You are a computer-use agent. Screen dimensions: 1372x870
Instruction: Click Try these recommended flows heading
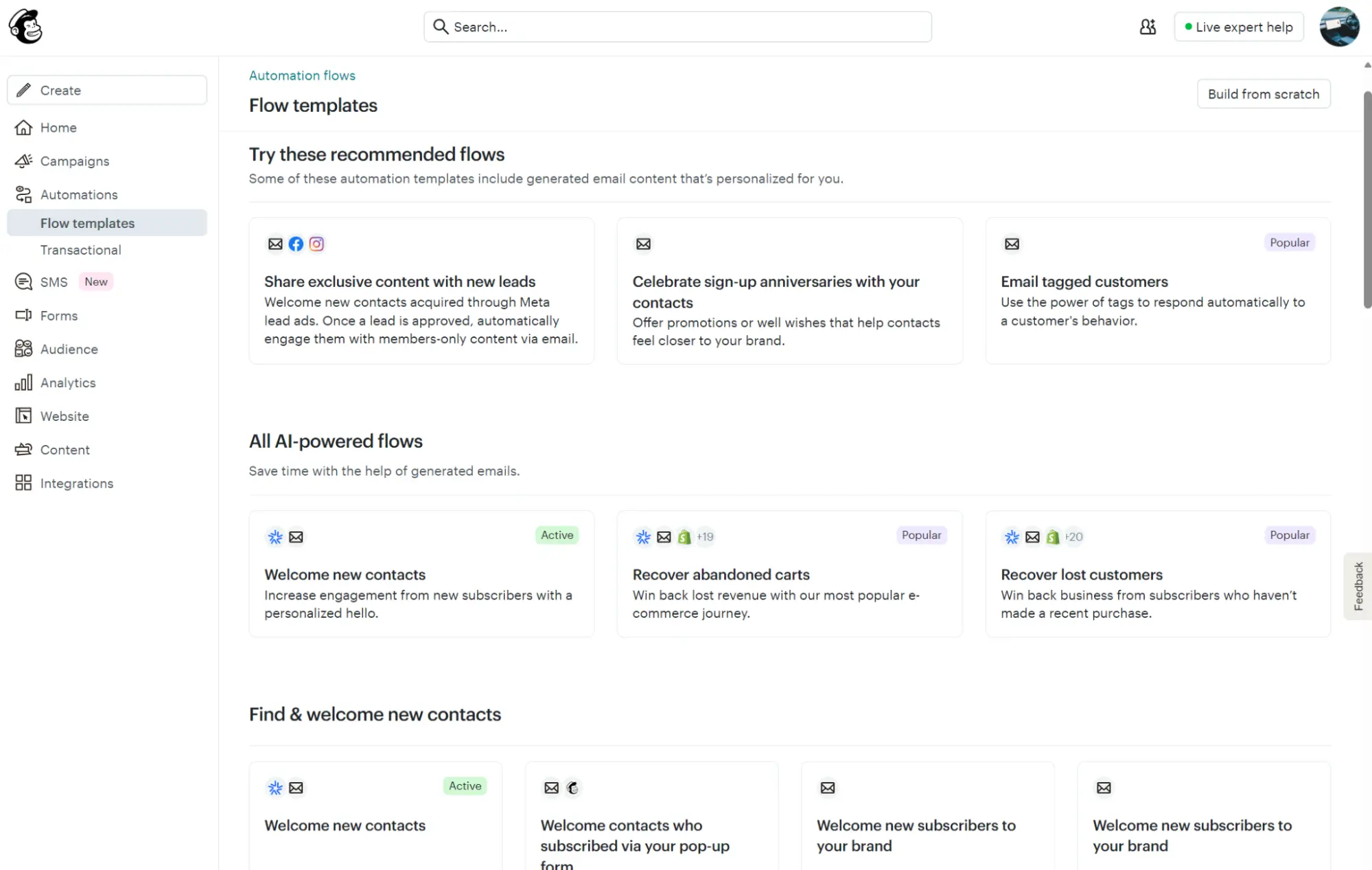click(376, 154)
